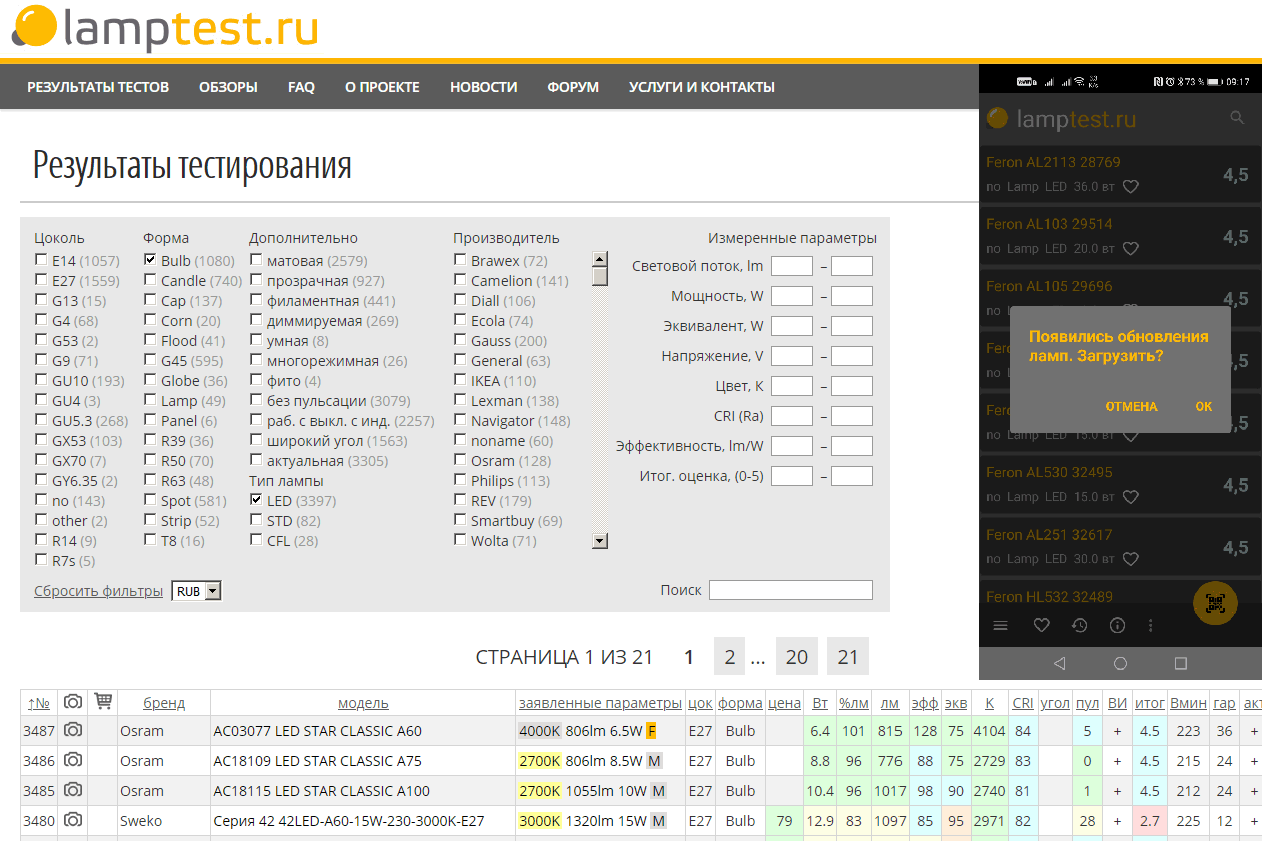The image size is (1262, 841).
Task: Tap the three-dot more icon in phone app
Action: [1151, 625]
